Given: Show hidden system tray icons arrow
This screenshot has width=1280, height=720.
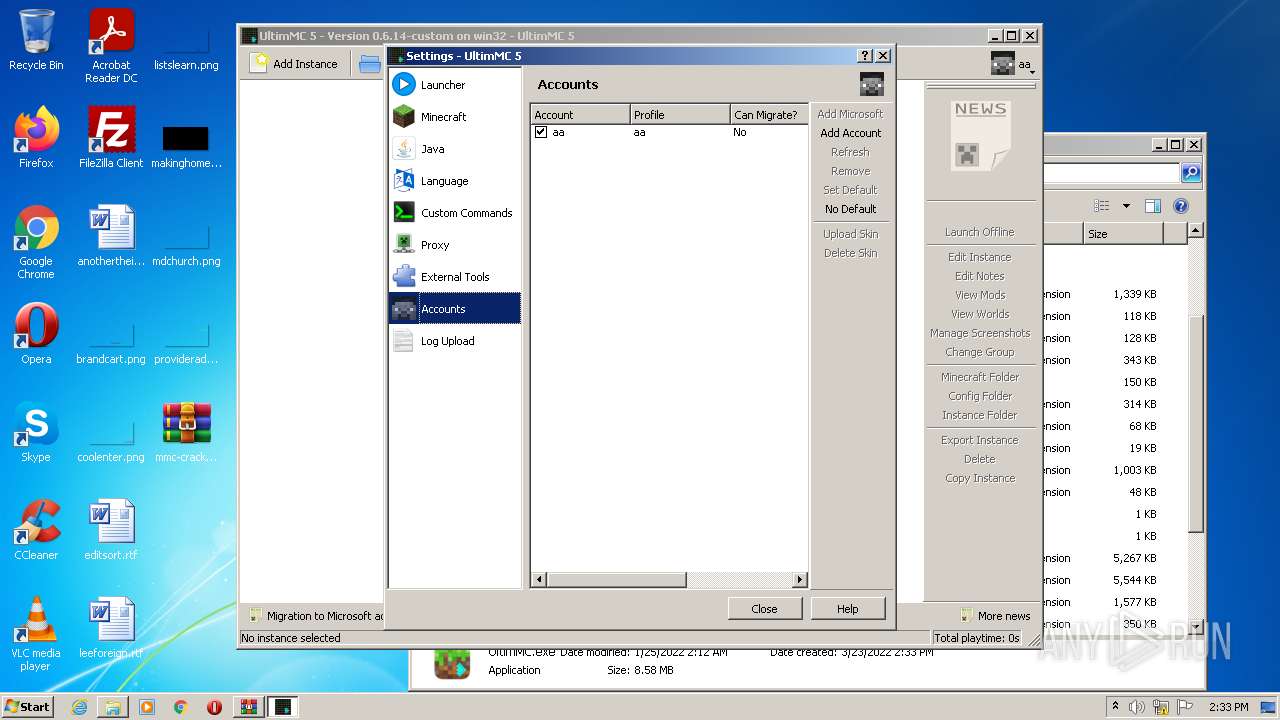Looking at the screenshot, I should point(1116,707).
